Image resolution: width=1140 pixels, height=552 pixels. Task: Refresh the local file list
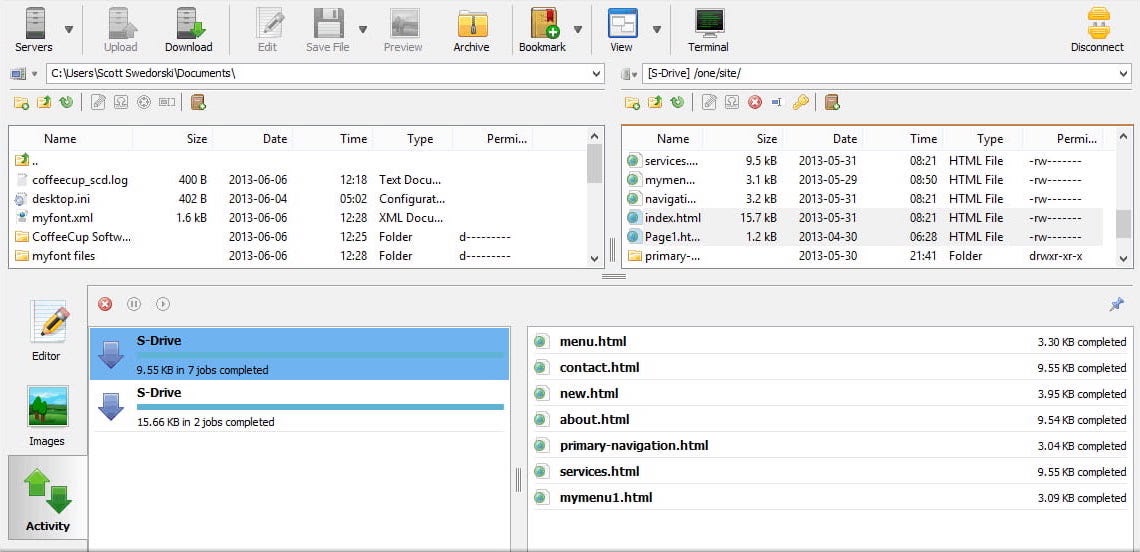(66, 103)
